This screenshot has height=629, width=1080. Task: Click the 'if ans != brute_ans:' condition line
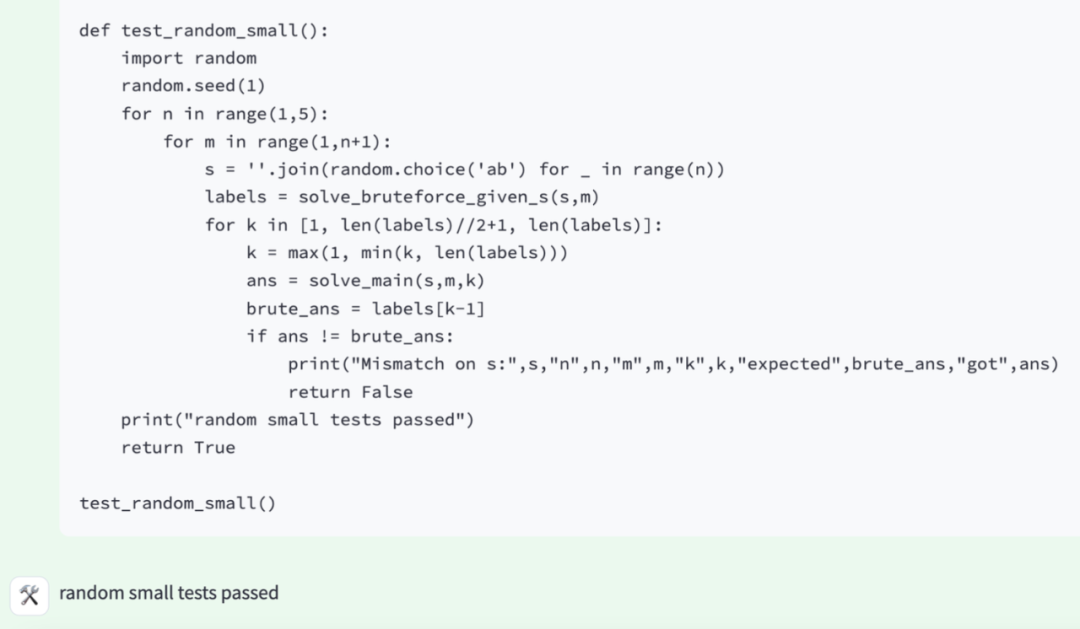pyautogui.click(x=350, y=336)
